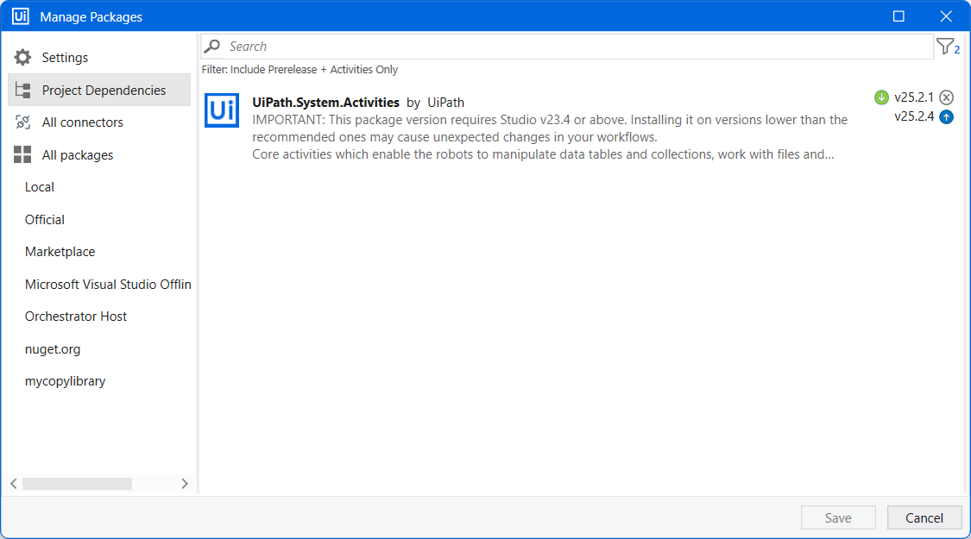The image size is (971, 539).
Task: Select the Official package feed
Action: tap(45, 219)
